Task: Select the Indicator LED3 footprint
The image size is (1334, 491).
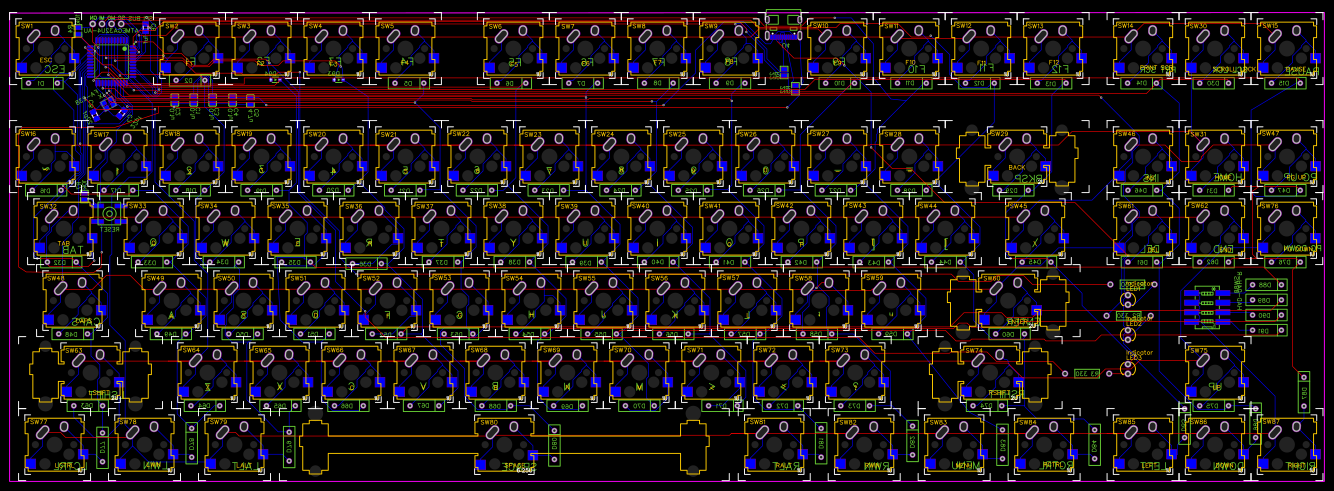Action: (1128, 368)
